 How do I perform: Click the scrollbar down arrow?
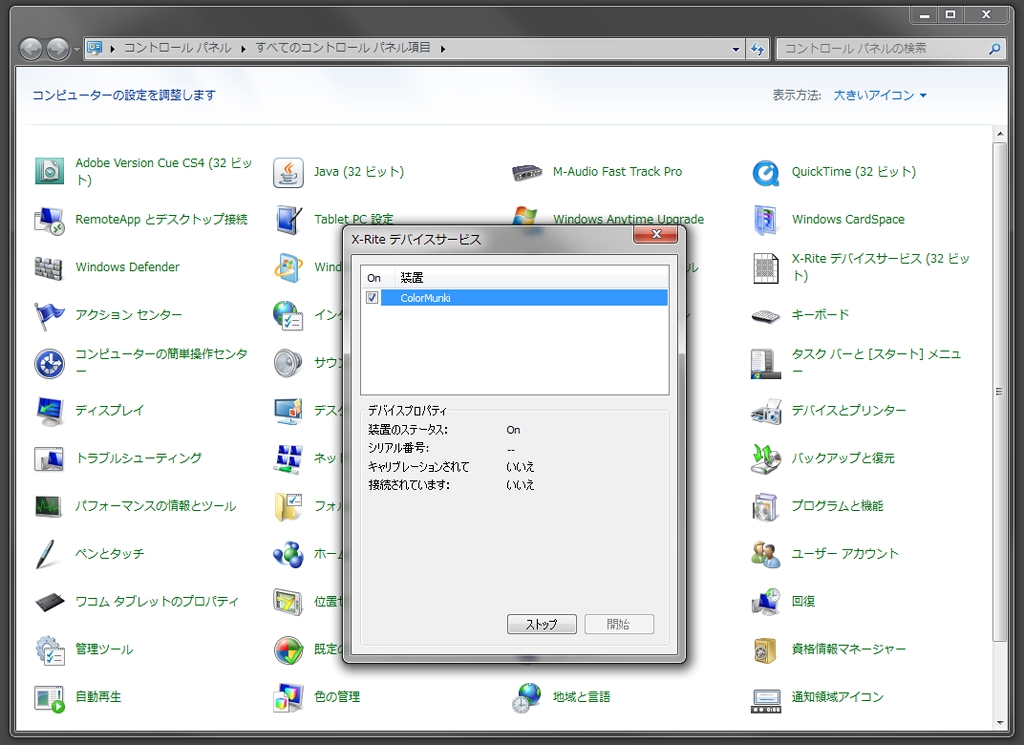click(x=1000, y=723)
